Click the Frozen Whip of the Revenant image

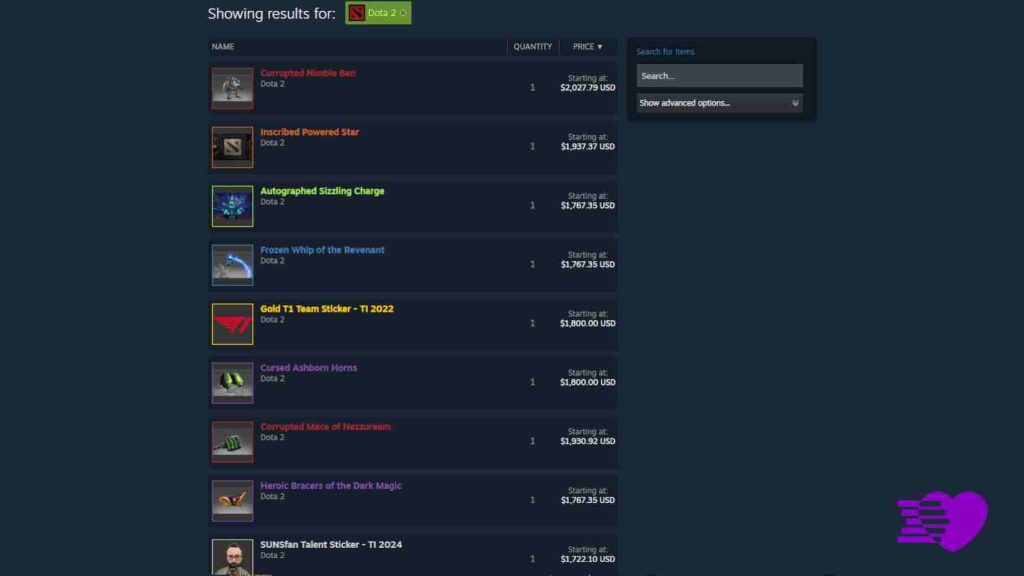pos(231,264)
